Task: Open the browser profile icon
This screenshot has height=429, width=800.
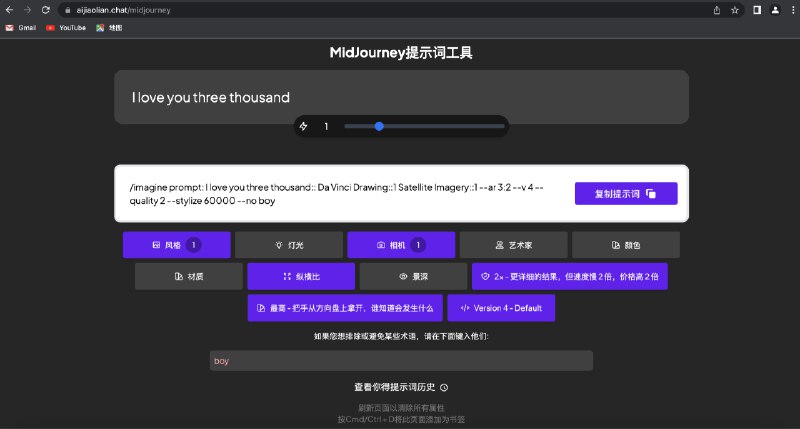Action: [775, 10]
